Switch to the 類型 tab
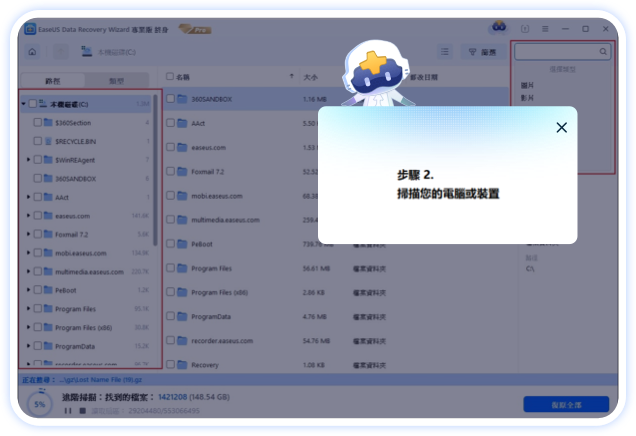This screenshot has height=436, width=636. pos(119,78)
